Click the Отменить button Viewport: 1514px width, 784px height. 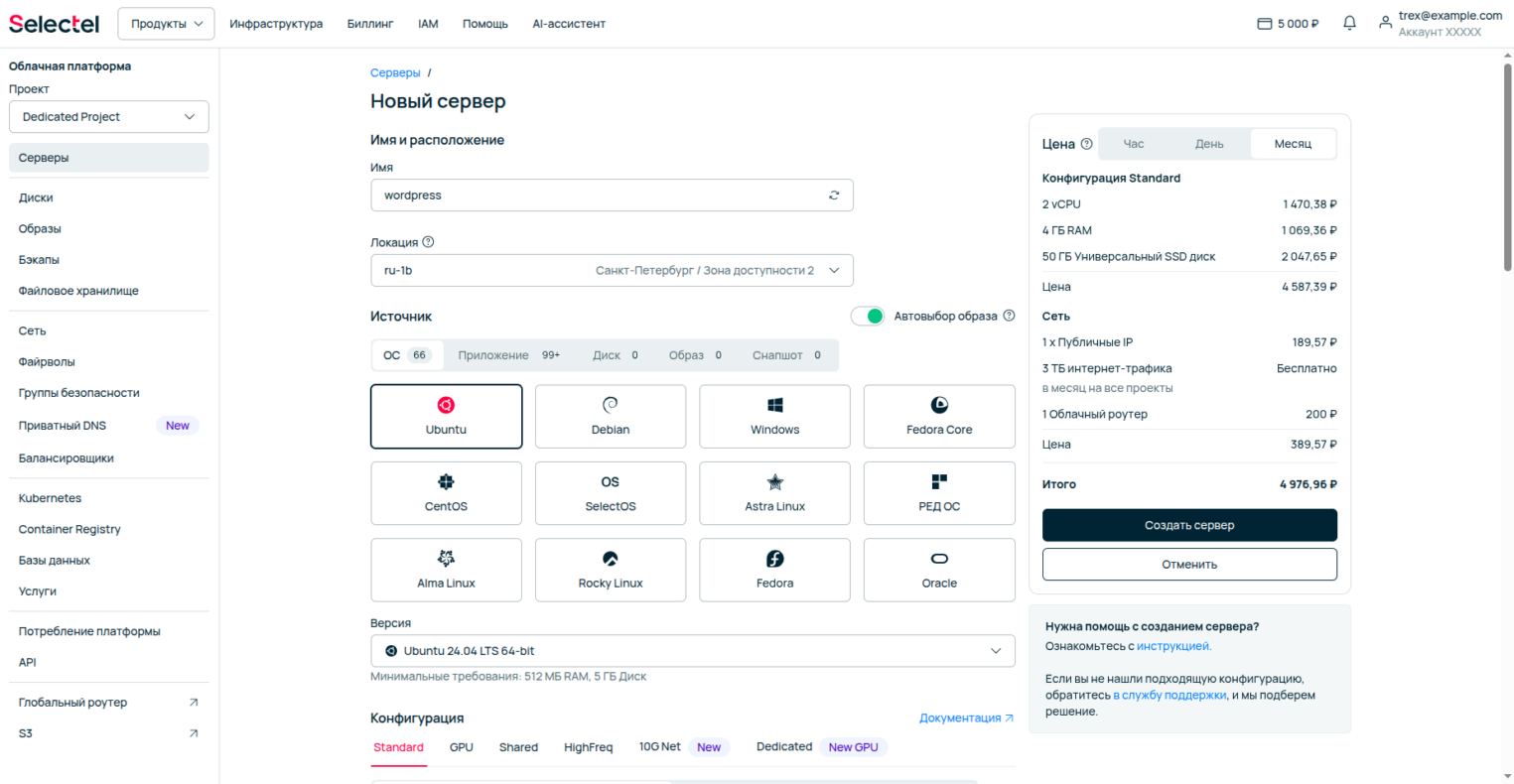pyautogui.click(x=1189, y=564)
